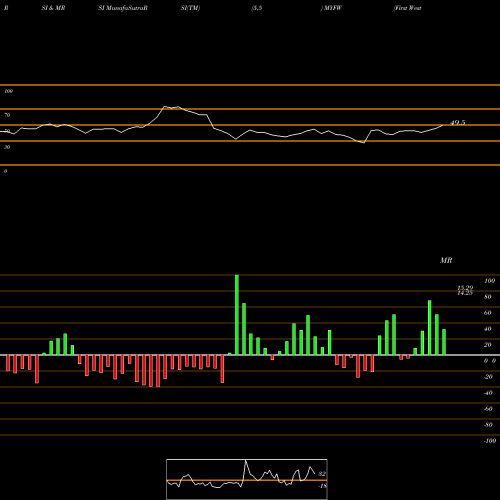Click the last green bar in MR histogram
500x500 pixels.
click(x=444, y=342)
